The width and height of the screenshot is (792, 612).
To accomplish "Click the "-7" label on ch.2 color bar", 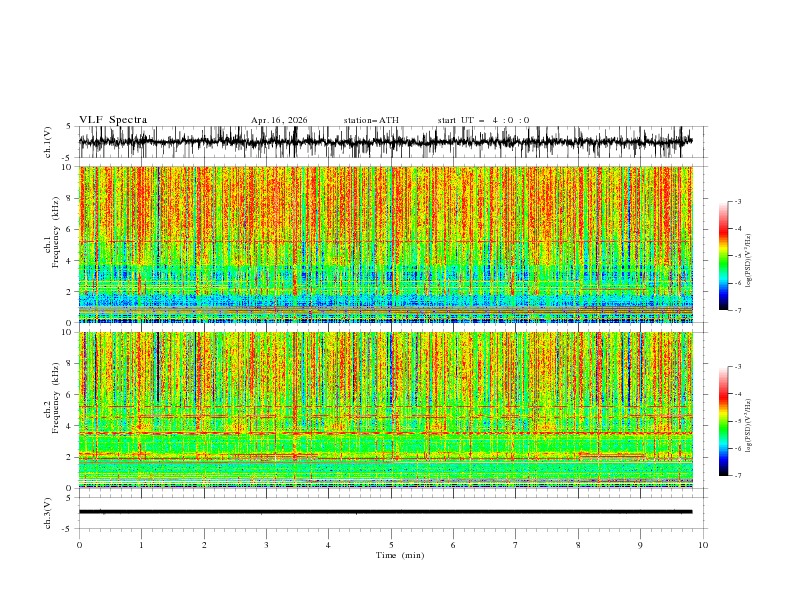I will (x=737, y=476).
